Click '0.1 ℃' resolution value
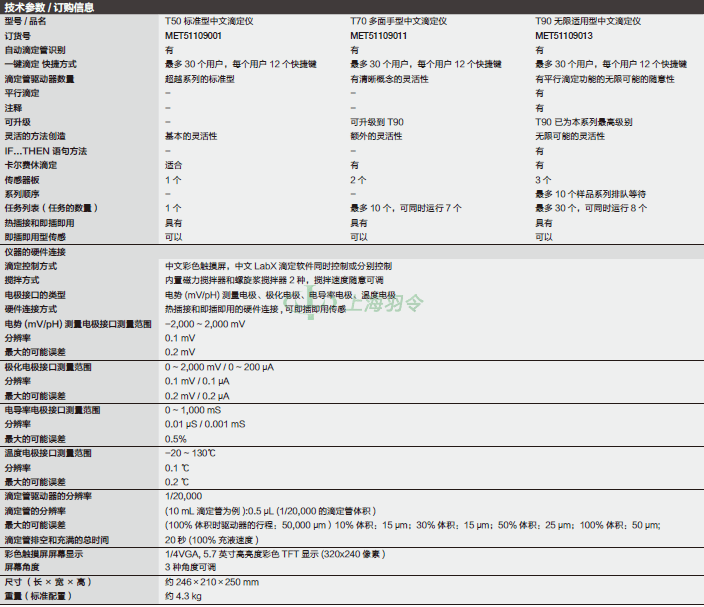This screenshot has height=607, width=704. tap(177, 468)
